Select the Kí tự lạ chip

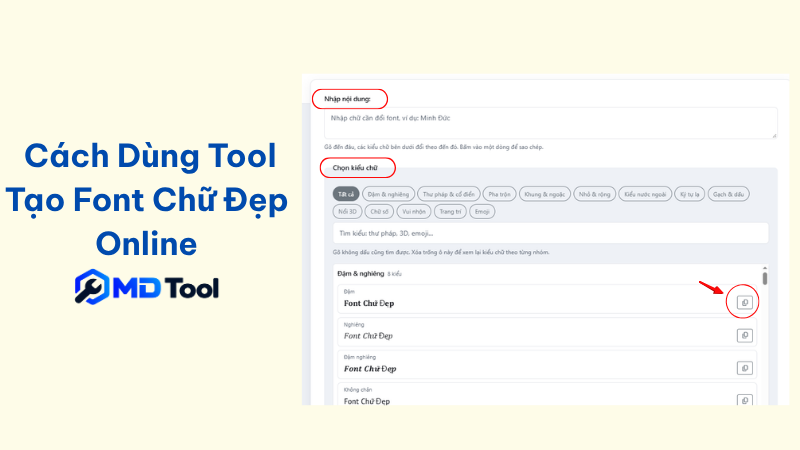click(689, 194)
